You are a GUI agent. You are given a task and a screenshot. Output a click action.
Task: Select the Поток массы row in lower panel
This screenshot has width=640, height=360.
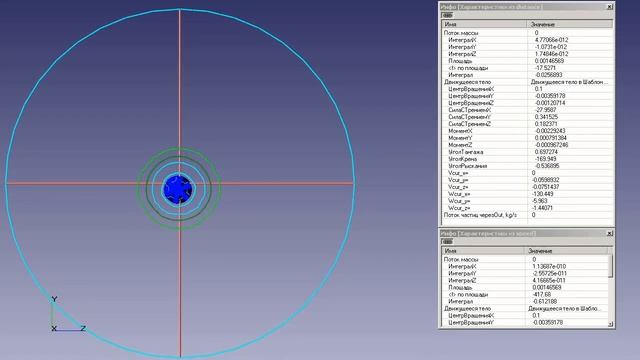[525, 259]
